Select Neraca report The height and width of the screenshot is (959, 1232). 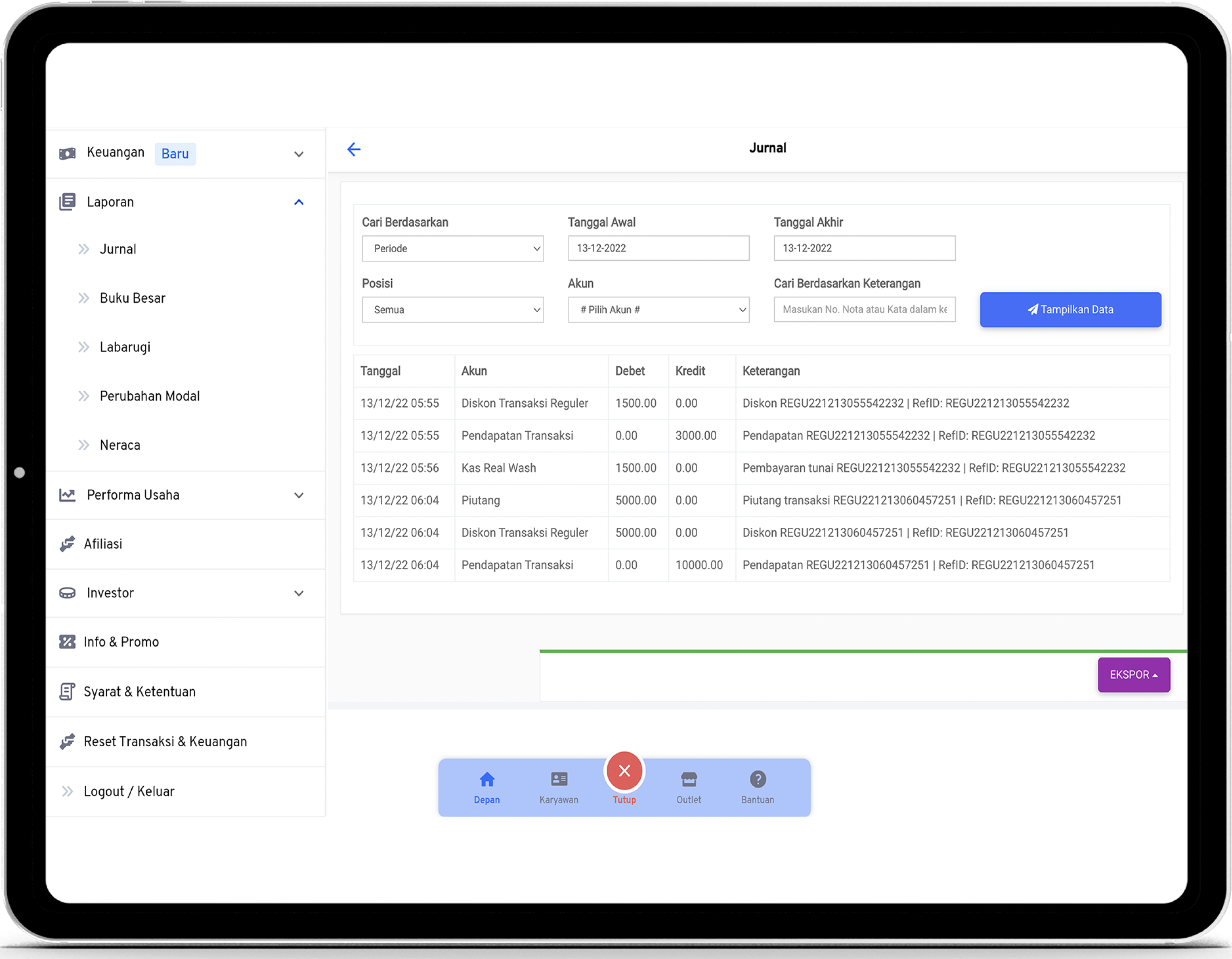point(120,446)
